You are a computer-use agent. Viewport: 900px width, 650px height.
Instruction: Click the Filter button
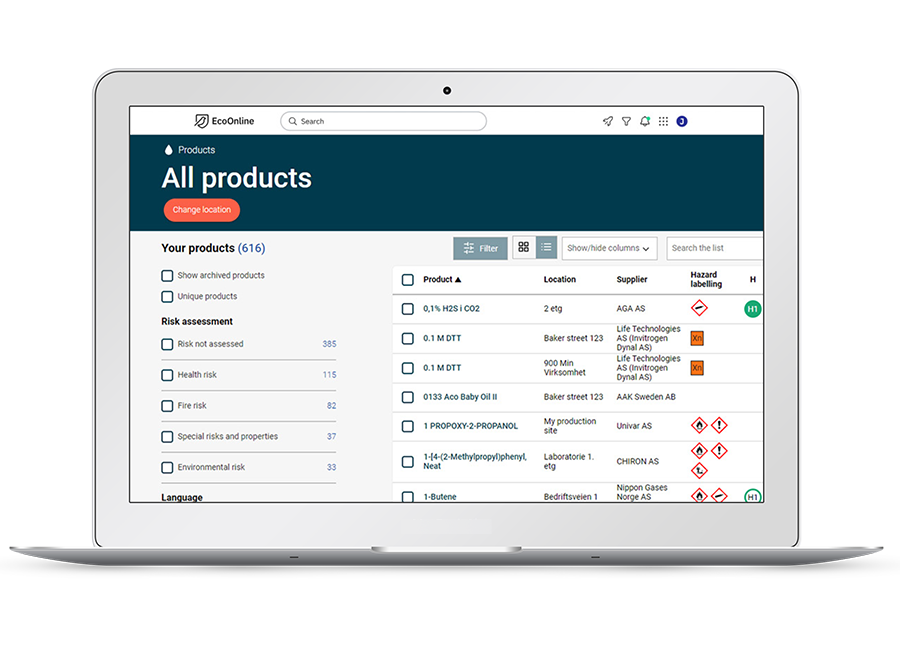pos(480,248)
